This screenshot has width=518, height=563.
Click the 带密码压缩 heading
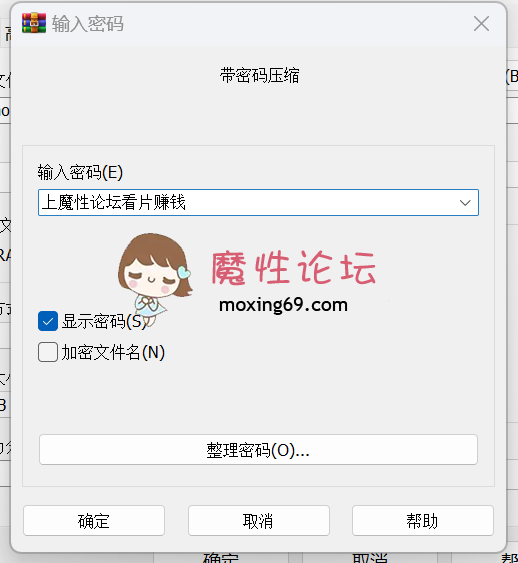click(259, 75)
